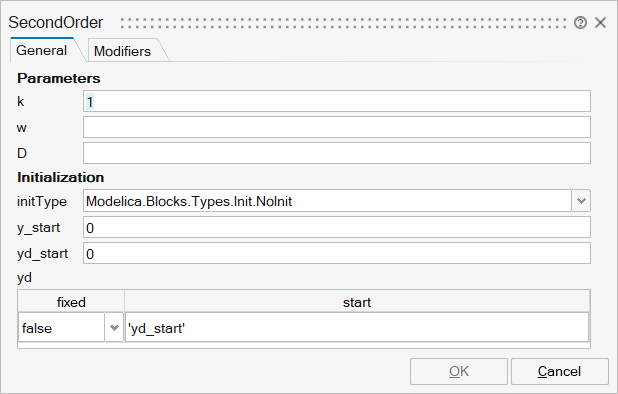Screen dimensions: 618x394
Task: Dismiss with the Cancel button
Action: pyautogui.click(x=560, y=372)
